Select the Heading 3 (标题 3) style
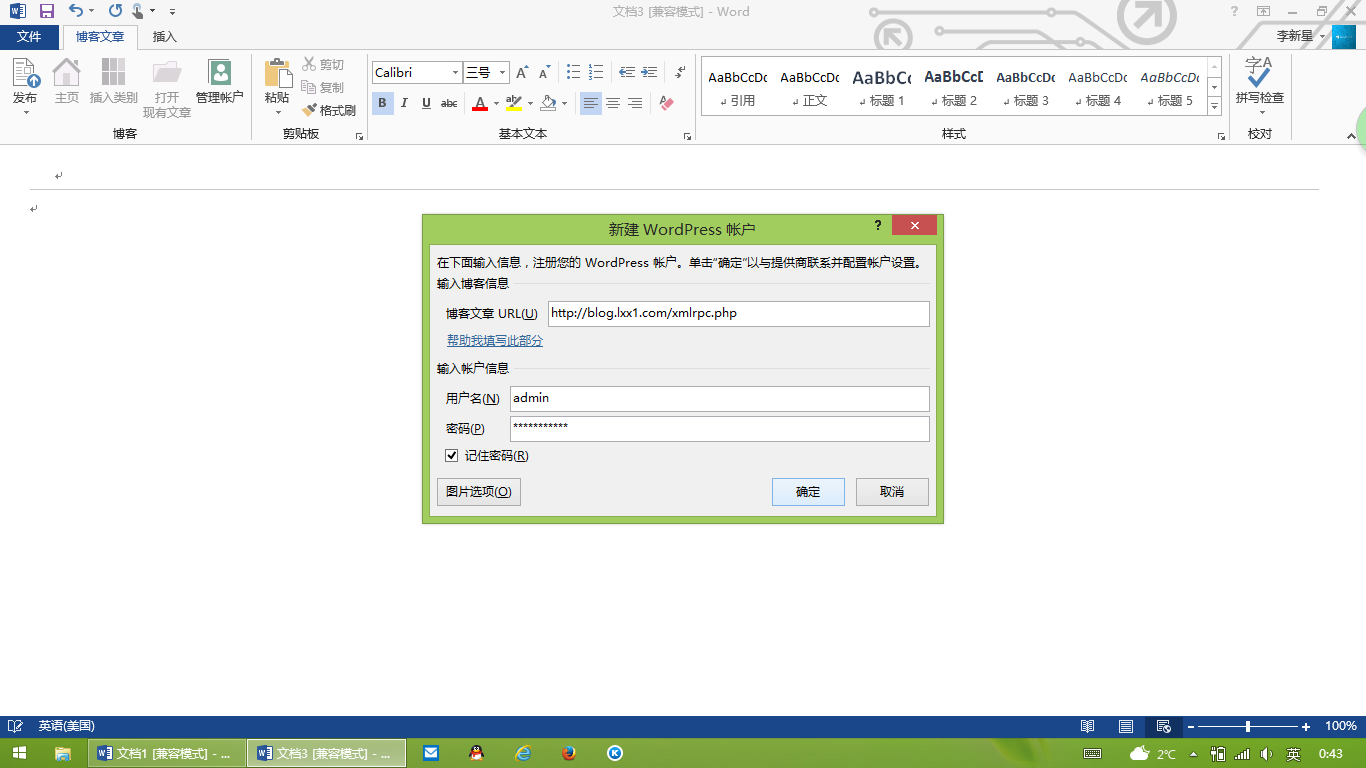The height and width of the screenshot is (768, 1366). 1025,87
